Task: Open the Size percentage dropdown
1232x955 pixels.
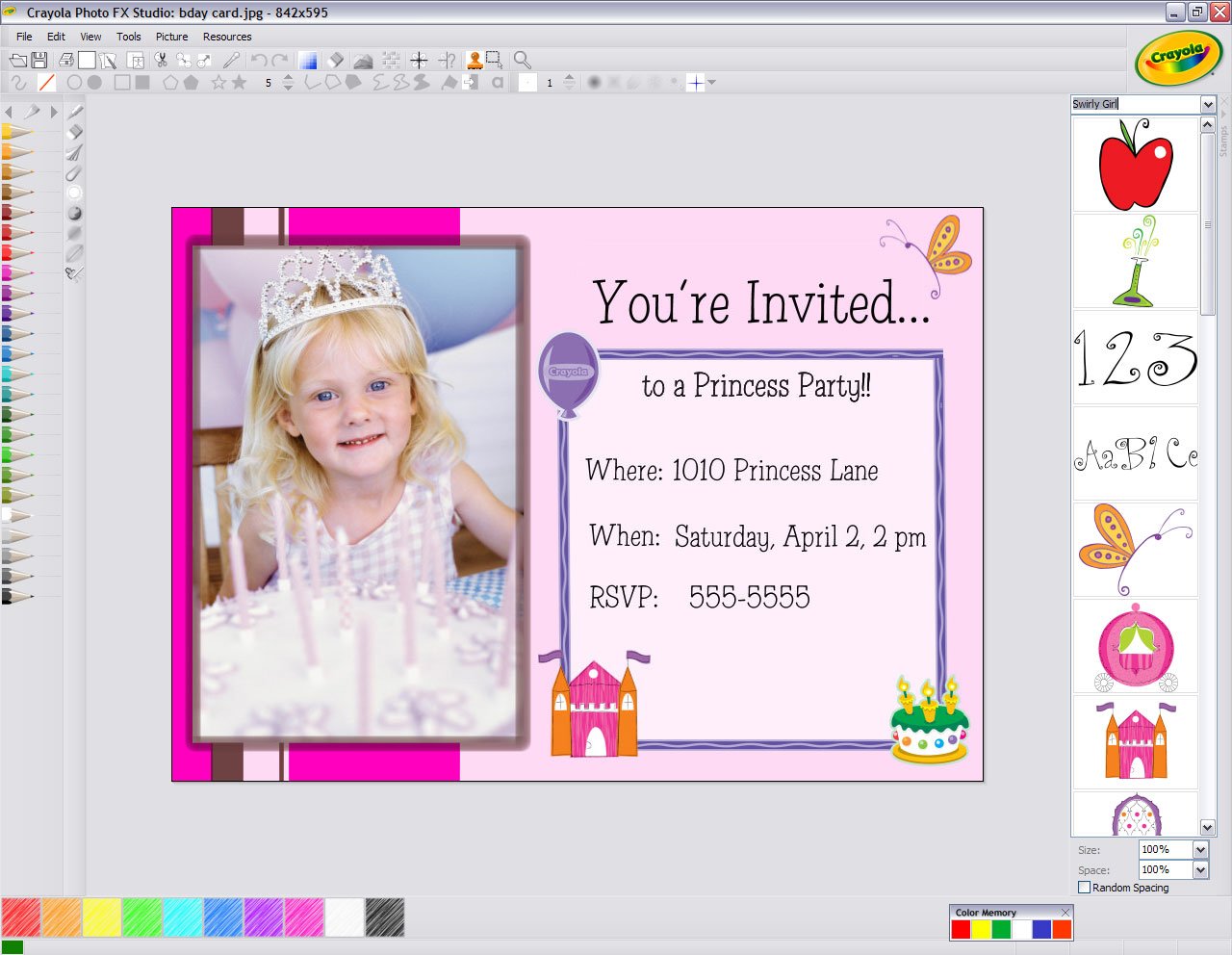Action: [x=1199, y=850]
